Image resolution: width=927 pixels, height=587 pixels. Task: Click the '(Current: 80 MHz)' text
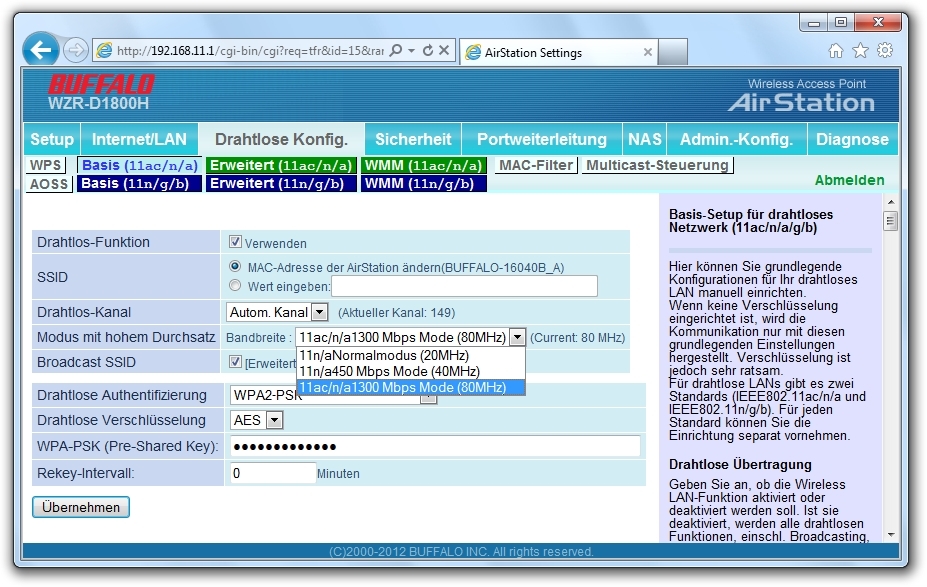(x=578, y=338)
